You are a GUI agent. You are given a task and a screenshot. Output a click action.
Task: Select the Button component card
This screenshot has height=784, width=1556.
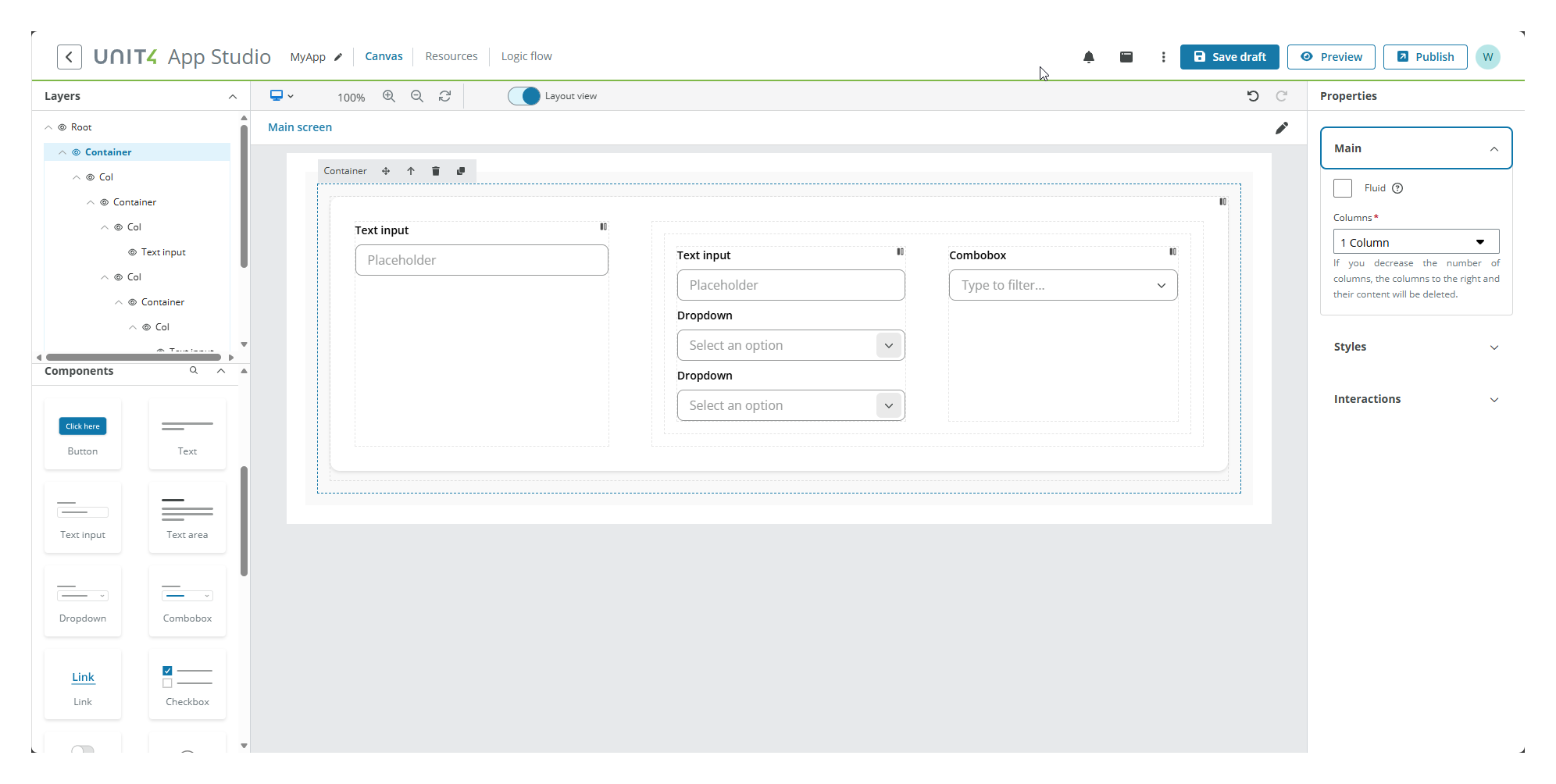(x=83, y=434)
